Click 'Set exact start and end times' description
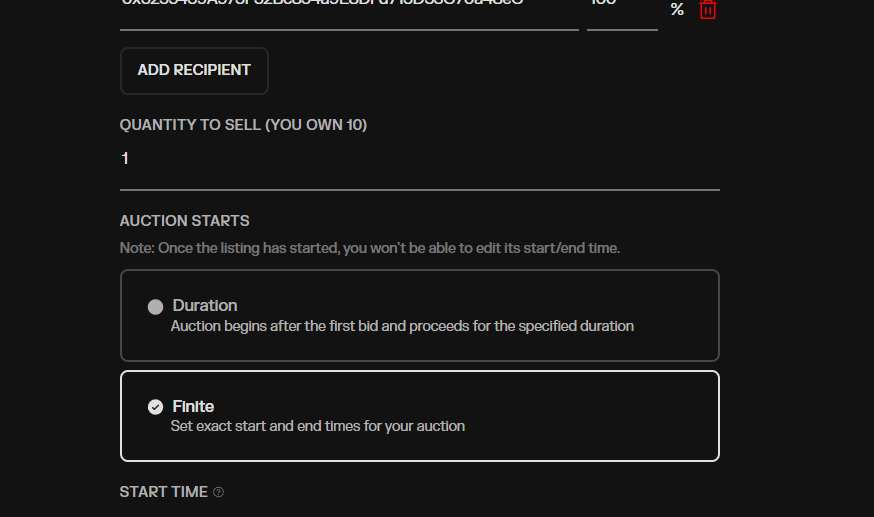This screenshot has height=517, width=874. click(318, 426)
